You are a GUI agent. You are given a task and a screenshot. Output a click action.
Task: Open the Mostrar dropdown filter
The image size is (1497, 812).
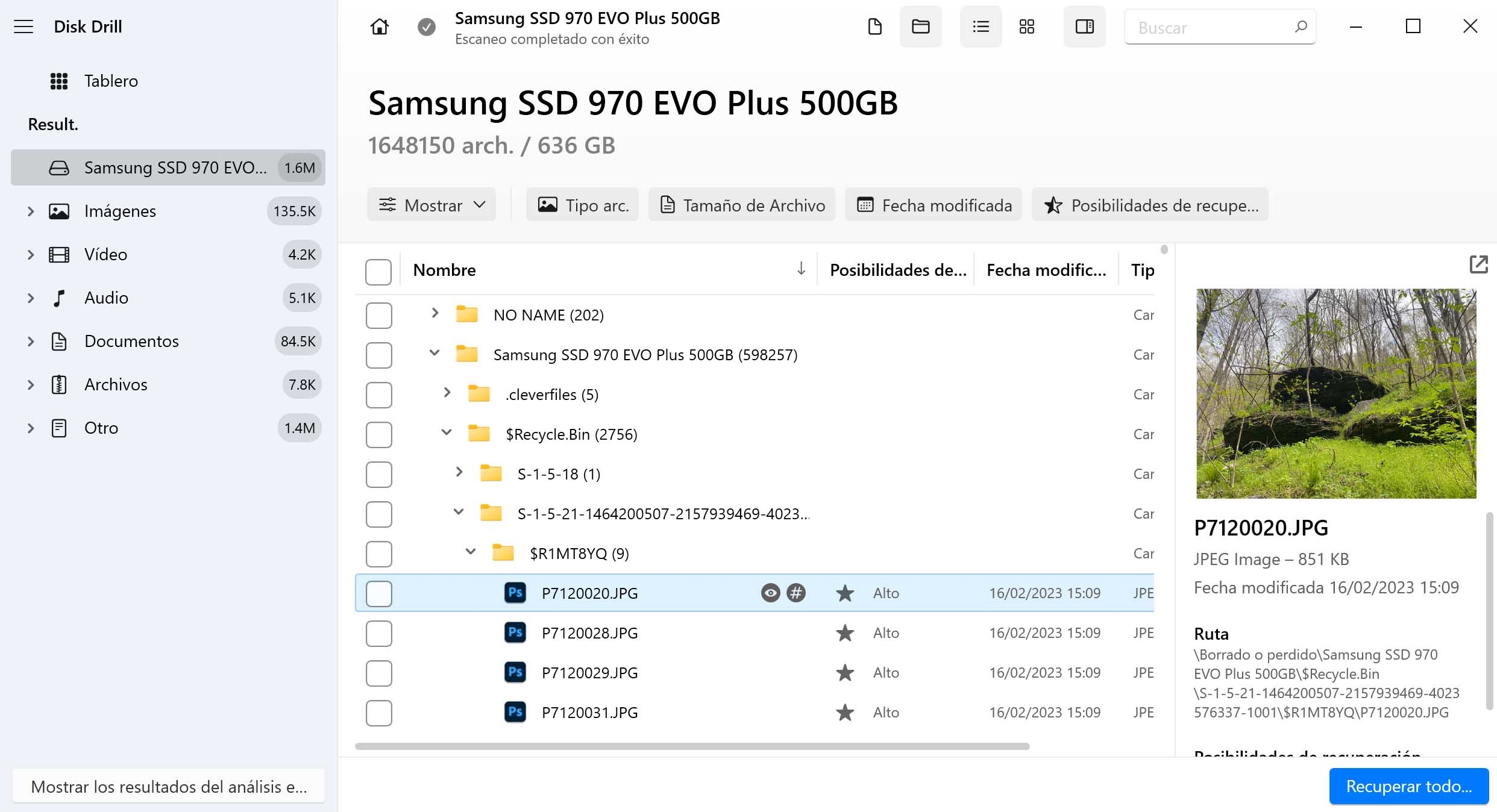coord(432,205)
